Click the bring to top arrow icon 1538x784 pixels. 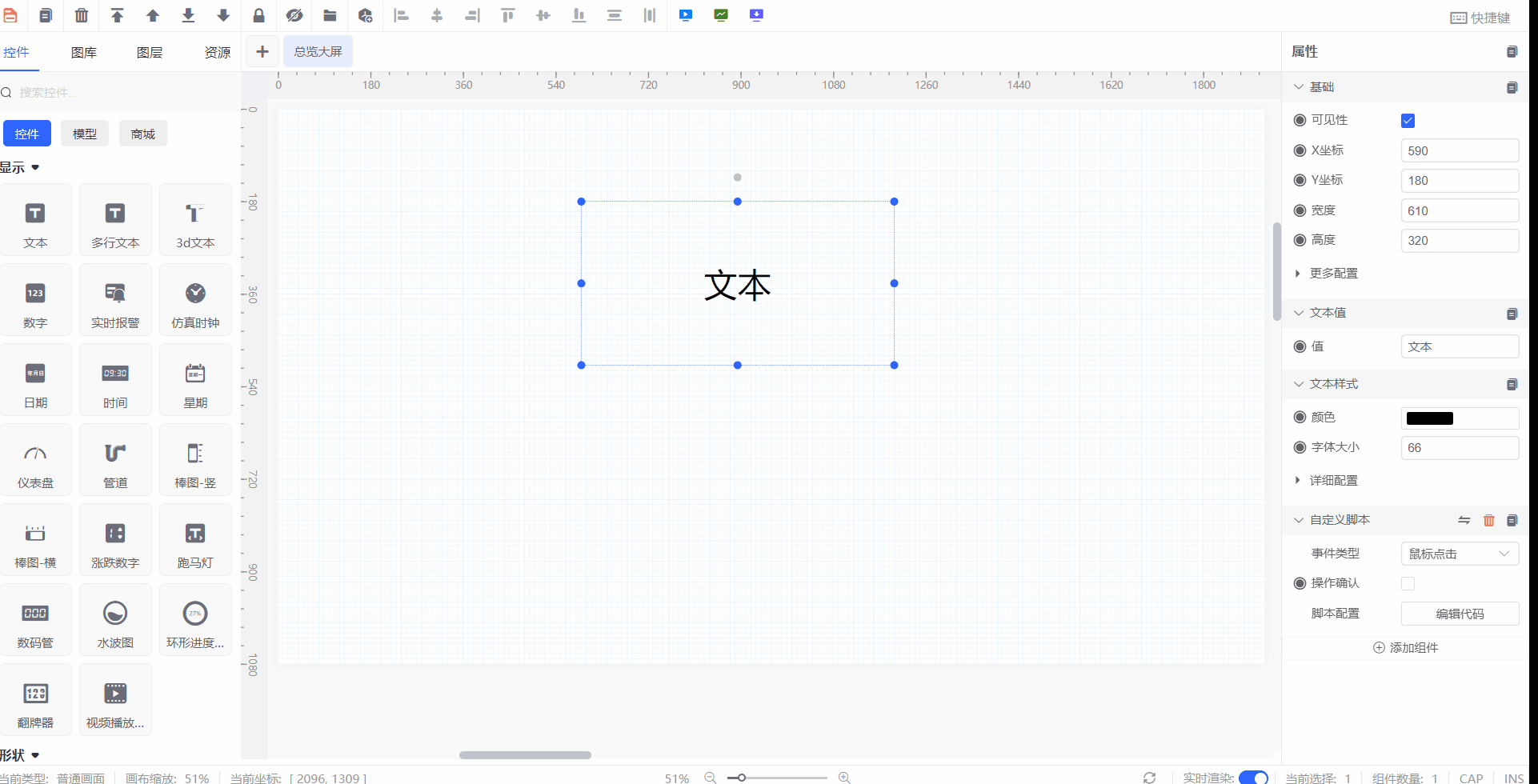coord(117,15)
